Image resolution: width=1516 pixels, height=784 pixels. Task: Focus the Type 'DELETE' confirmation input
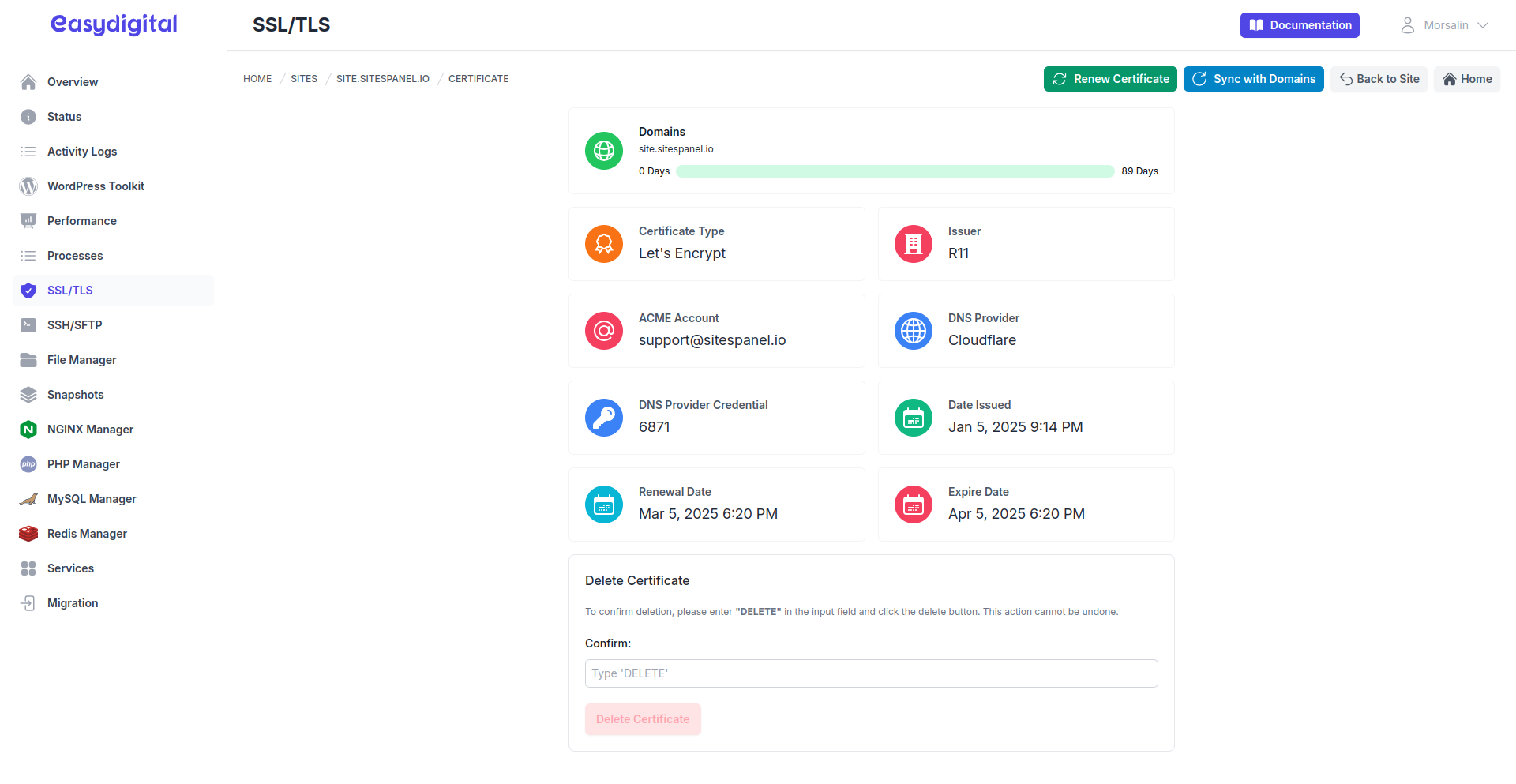point(871,673)
